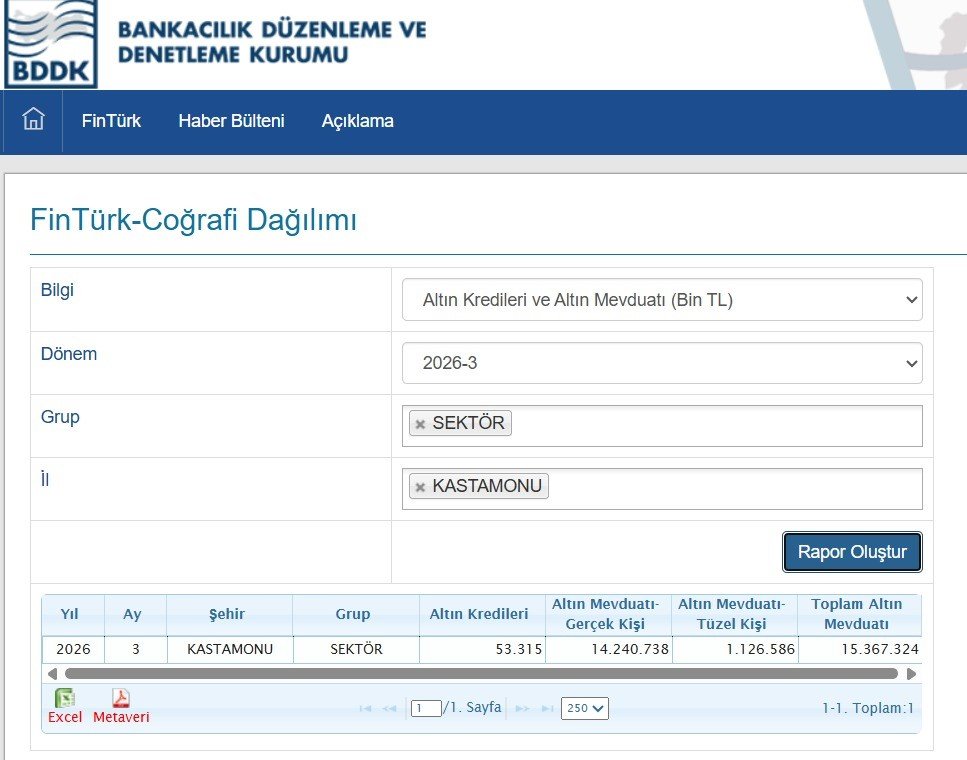The image size is (967, 760).
Task: Click the /1. Sayfa page label
Action: coord(472,708)
